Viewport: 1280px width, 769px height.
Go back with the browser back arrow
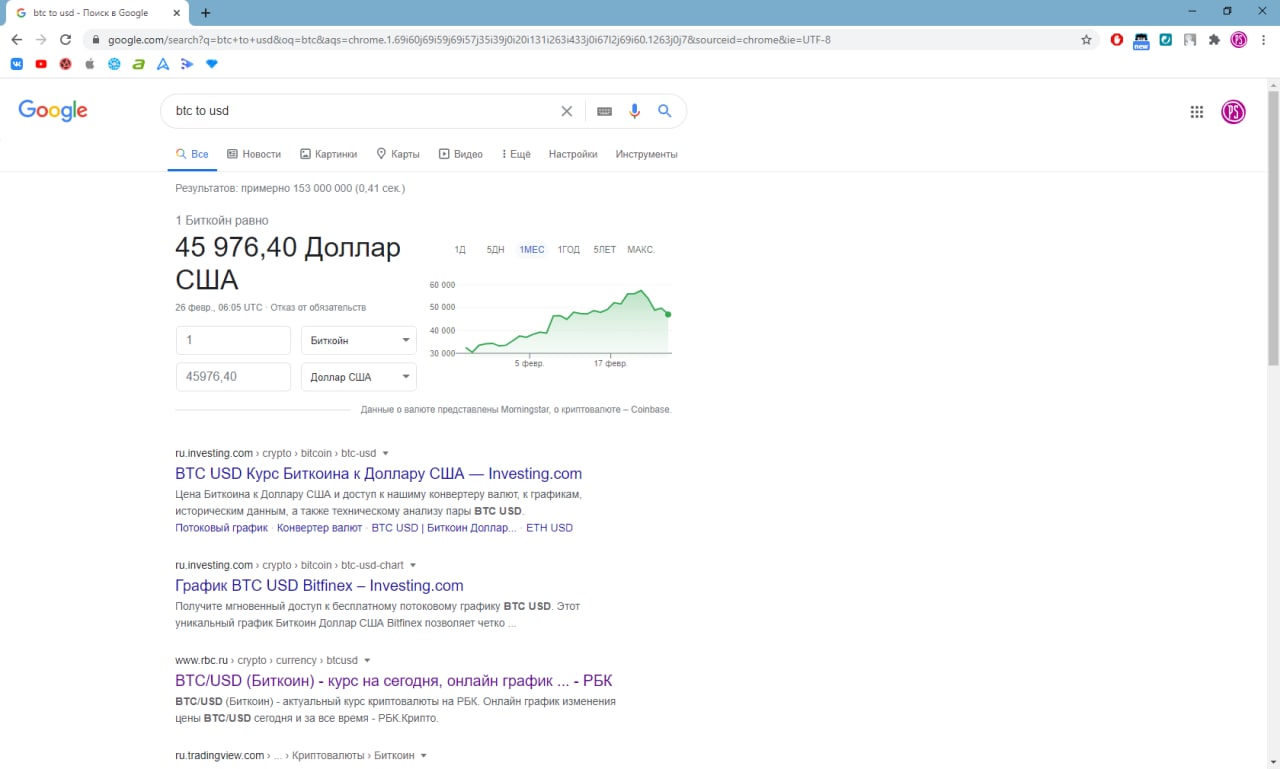point(17,40)
